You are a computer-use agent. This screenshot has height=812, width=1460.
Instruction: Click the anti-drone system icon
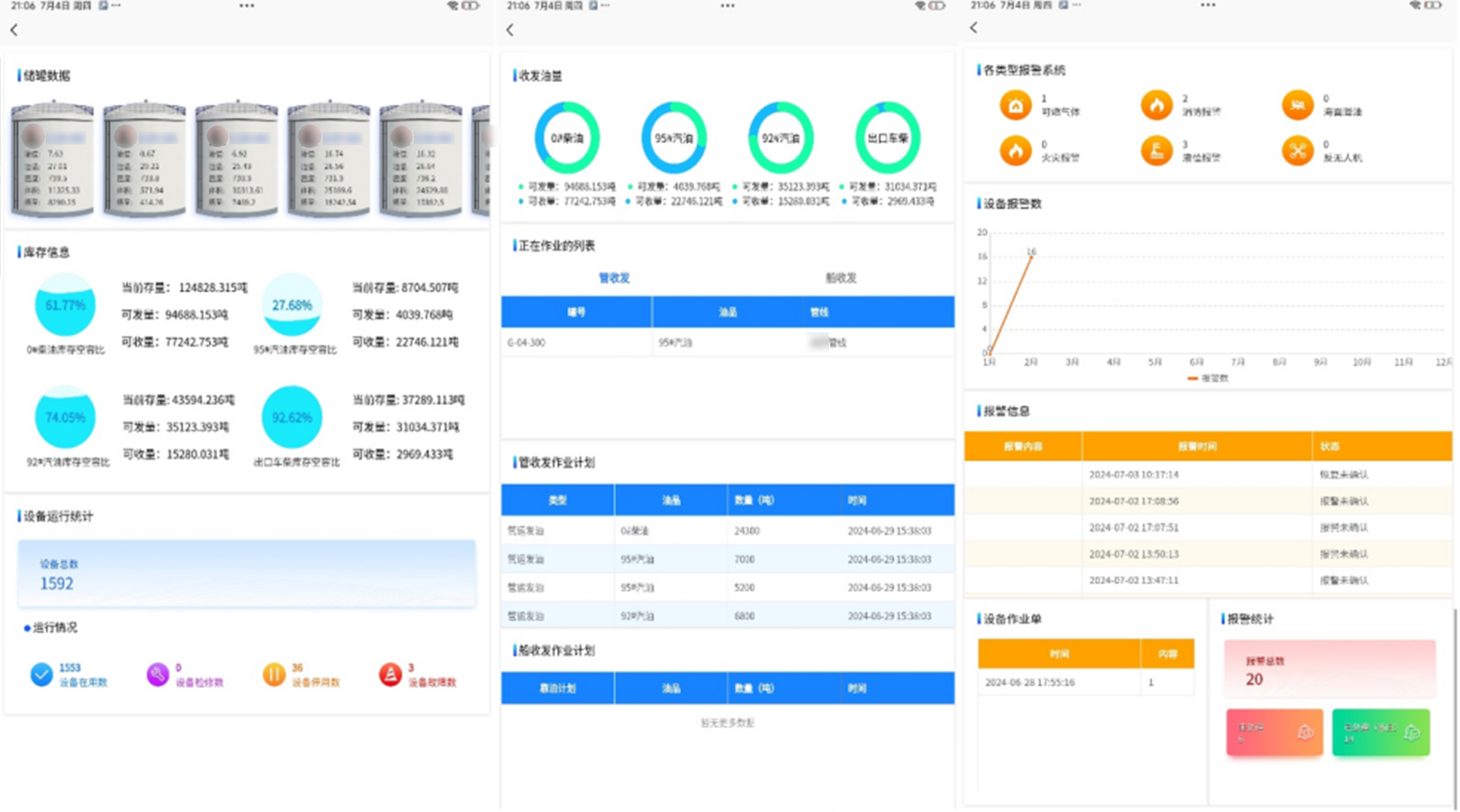[x=1297, y=151]
